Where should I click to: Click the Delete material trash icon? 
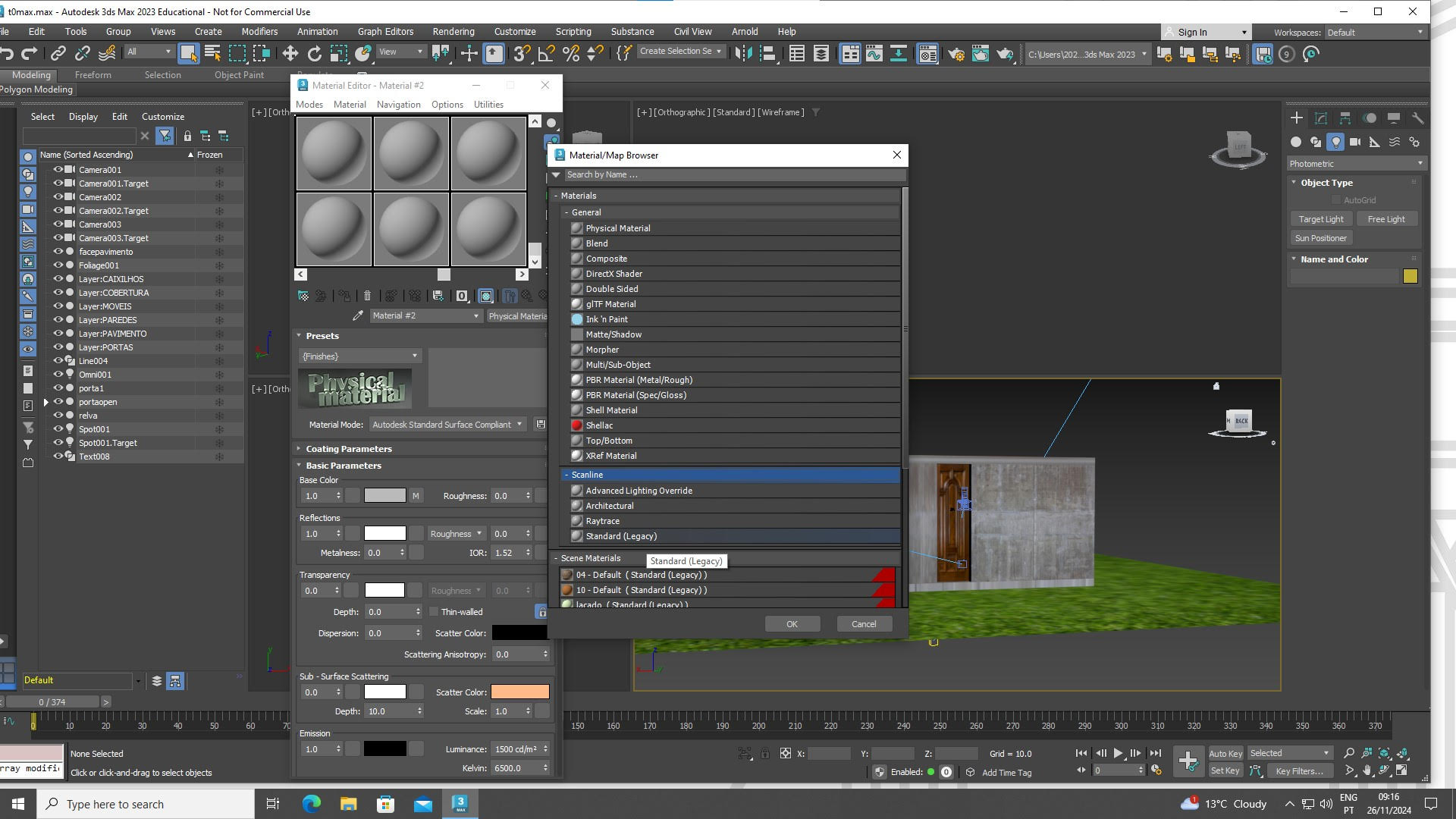click(367, 296)
